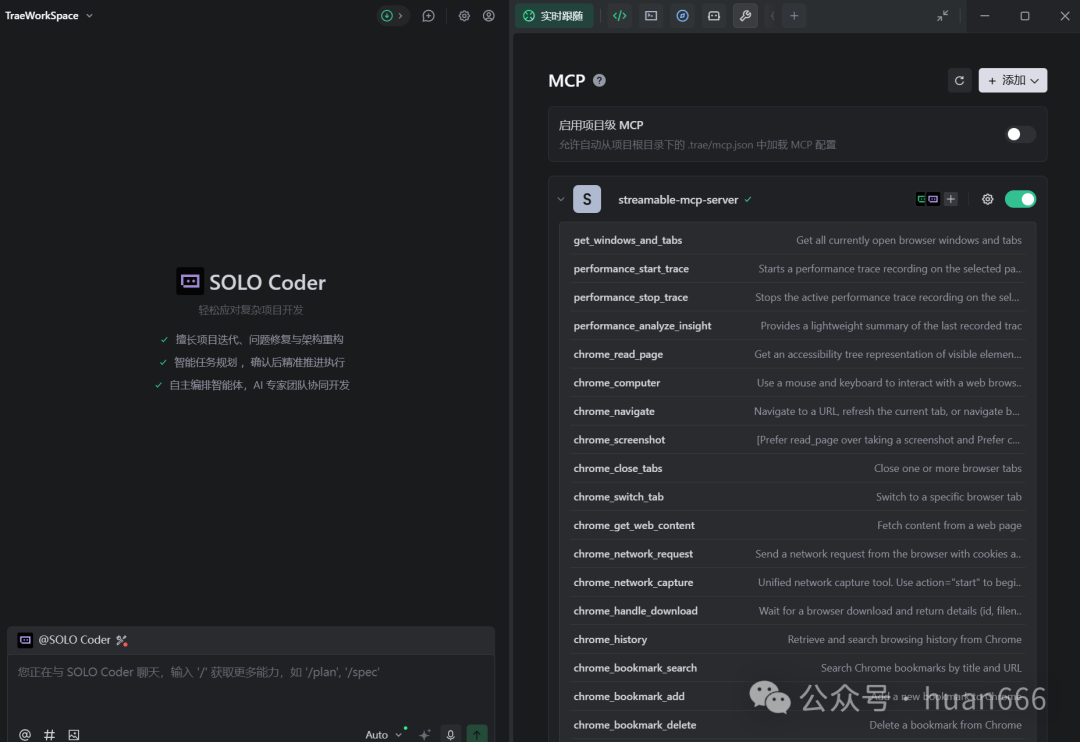The width and height of the screenshot is (1080, 742).
Task: Select the chrome_get_web_content tool row
Action: [797, 526]
